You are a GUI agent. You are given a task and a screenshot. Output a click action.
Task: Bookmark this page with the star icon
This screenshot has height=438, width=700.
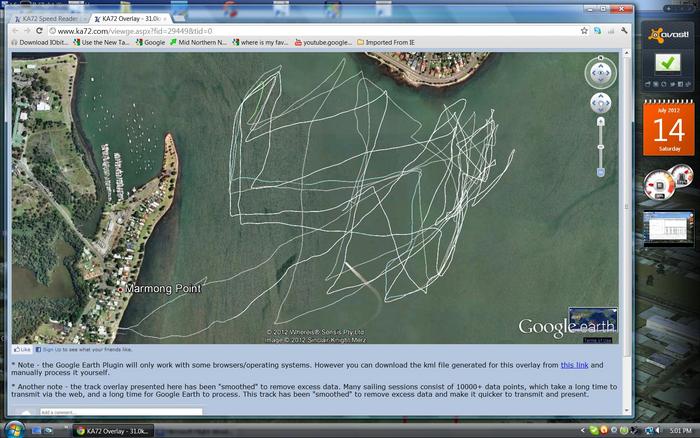(584, 31)
